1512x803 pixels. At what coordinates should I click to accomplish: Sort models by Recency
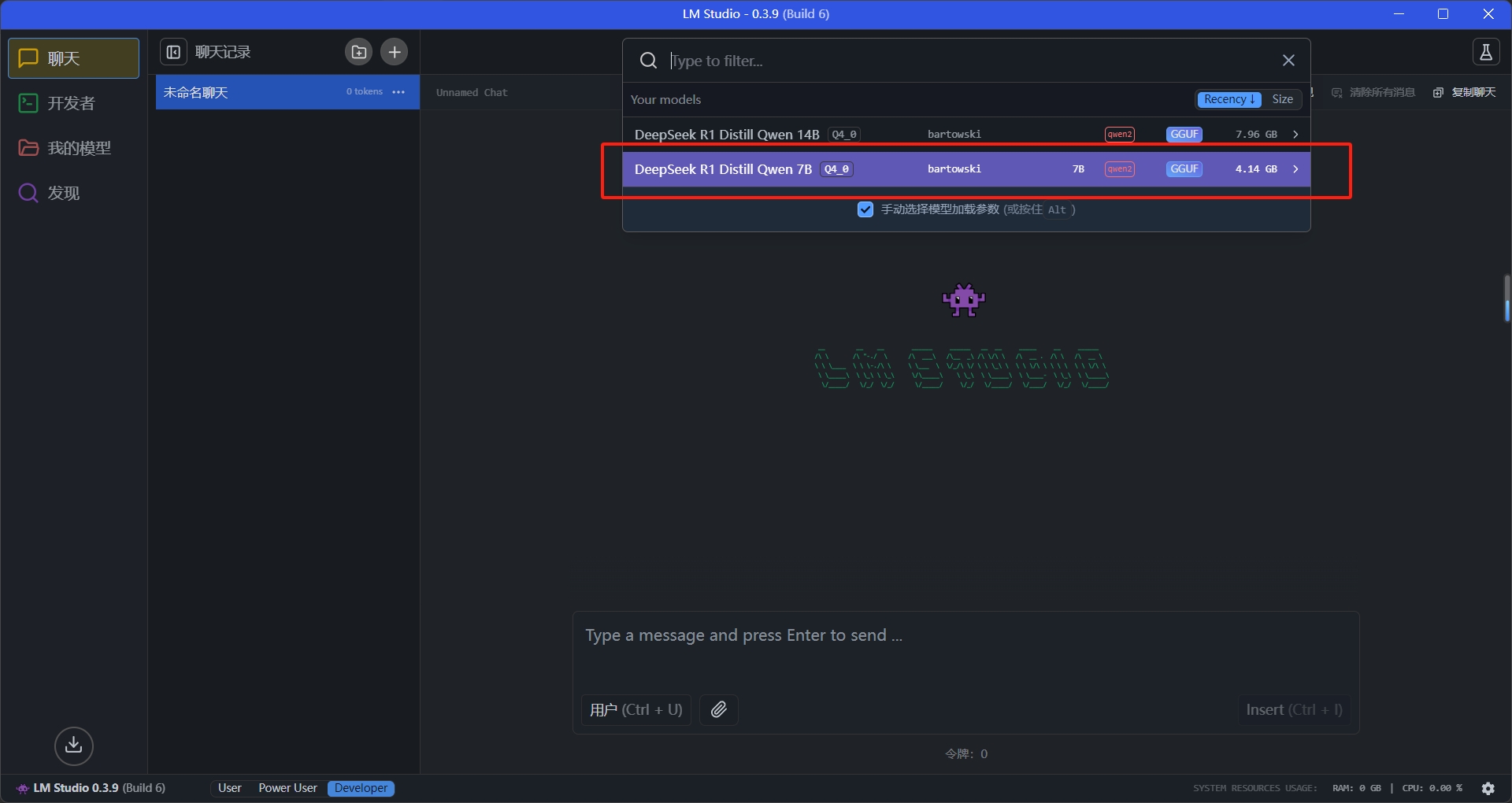tap(1229, 99)
